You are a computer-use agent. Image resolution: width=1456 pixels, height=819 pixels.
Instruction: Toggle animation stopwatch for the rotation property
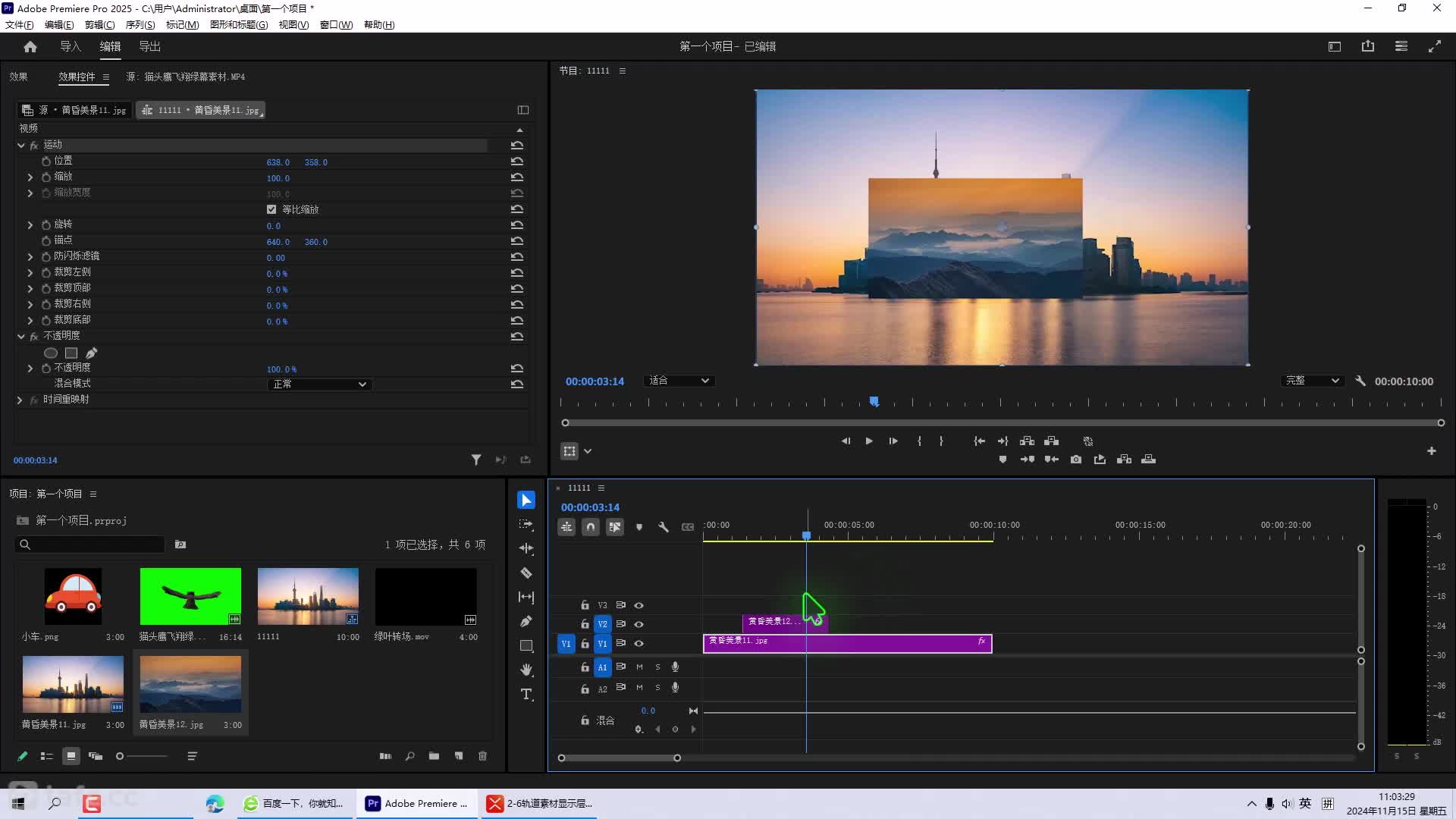[46, 225]
